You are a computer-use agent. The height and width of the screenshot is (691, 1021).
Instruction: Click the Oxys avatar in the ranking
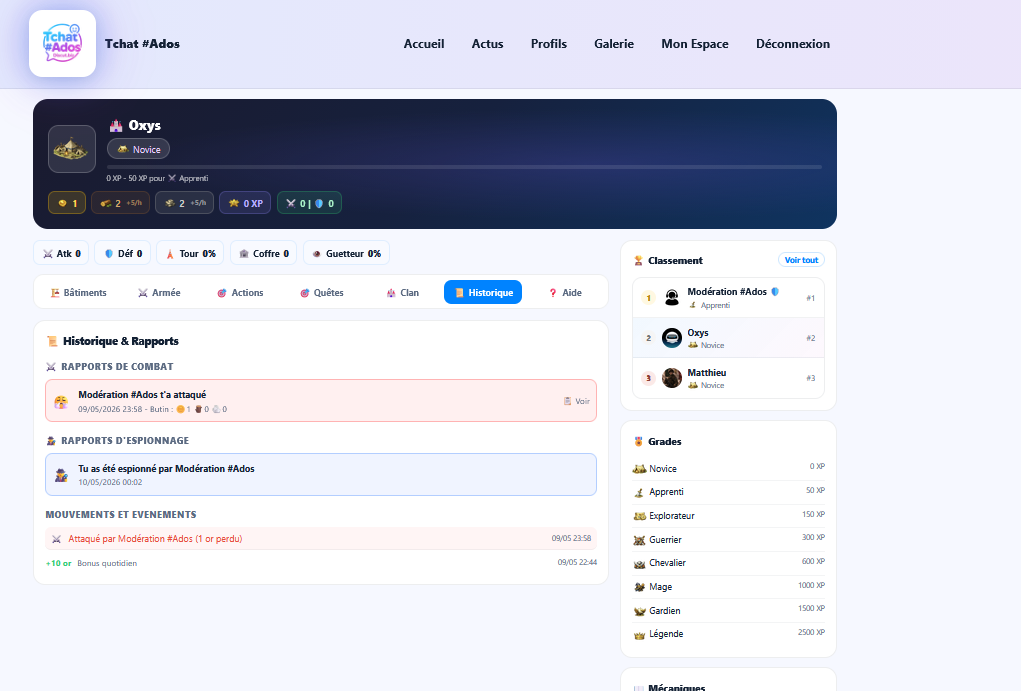click(x=672, y=338)
